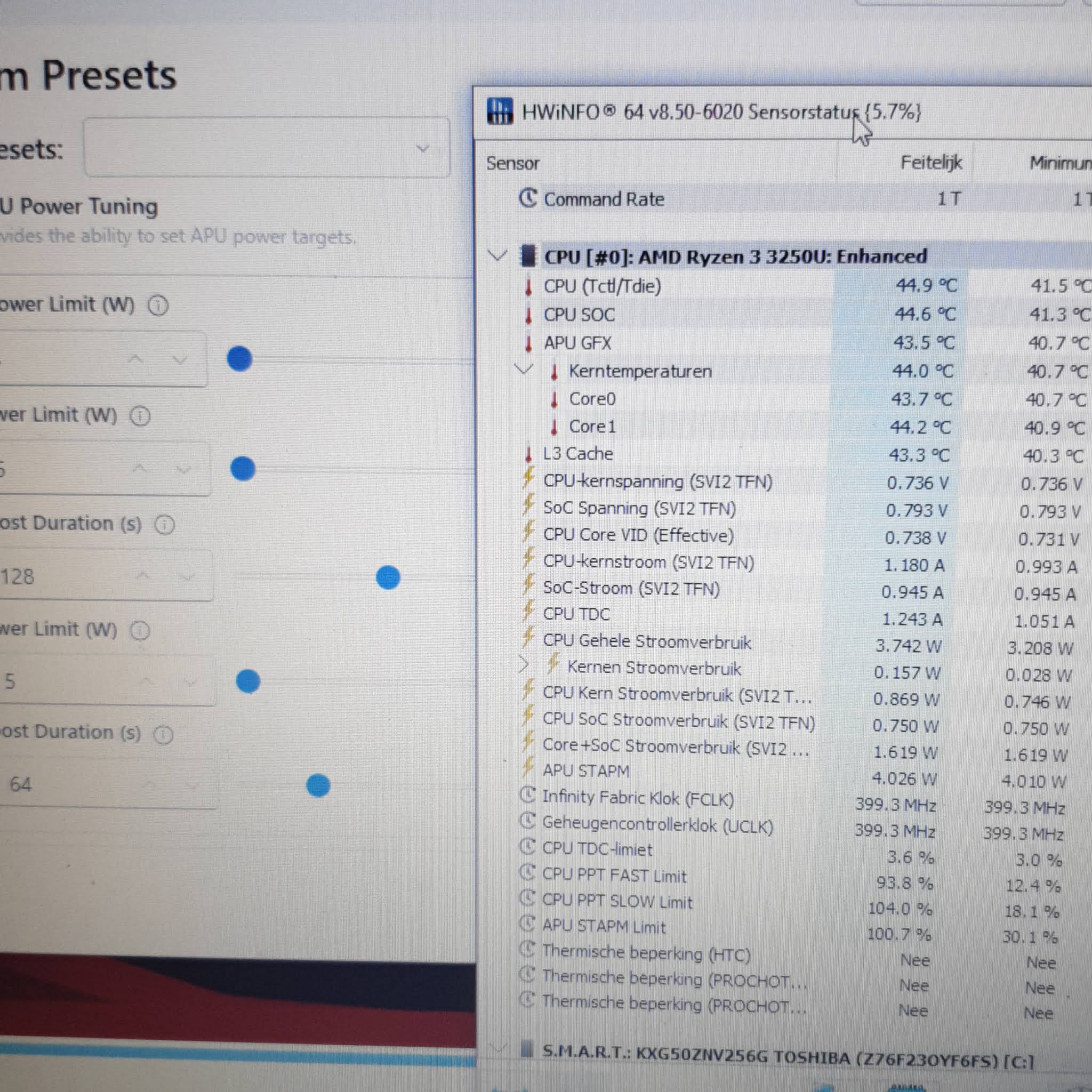This screenshot has height=1092, width=1092.
Task: Click the 44.9 °C value of CPU (Tctl/Tdie)
Action: (926, 285)
